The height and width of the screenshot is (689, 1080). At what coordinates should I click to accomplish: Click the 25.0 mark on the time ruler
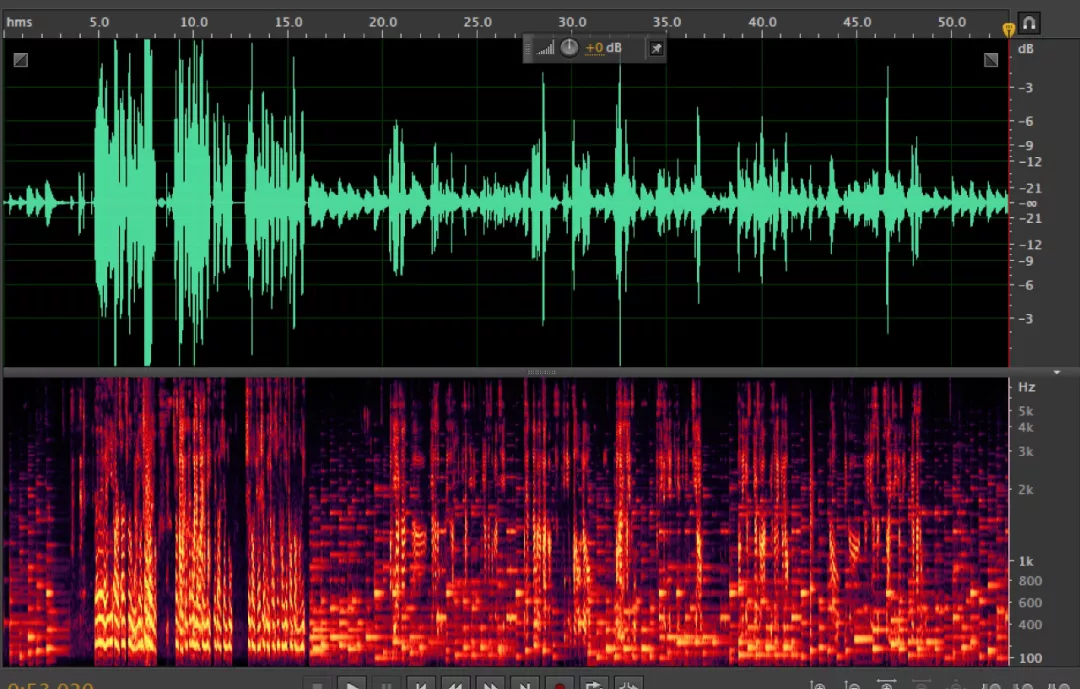click(477, 22)
